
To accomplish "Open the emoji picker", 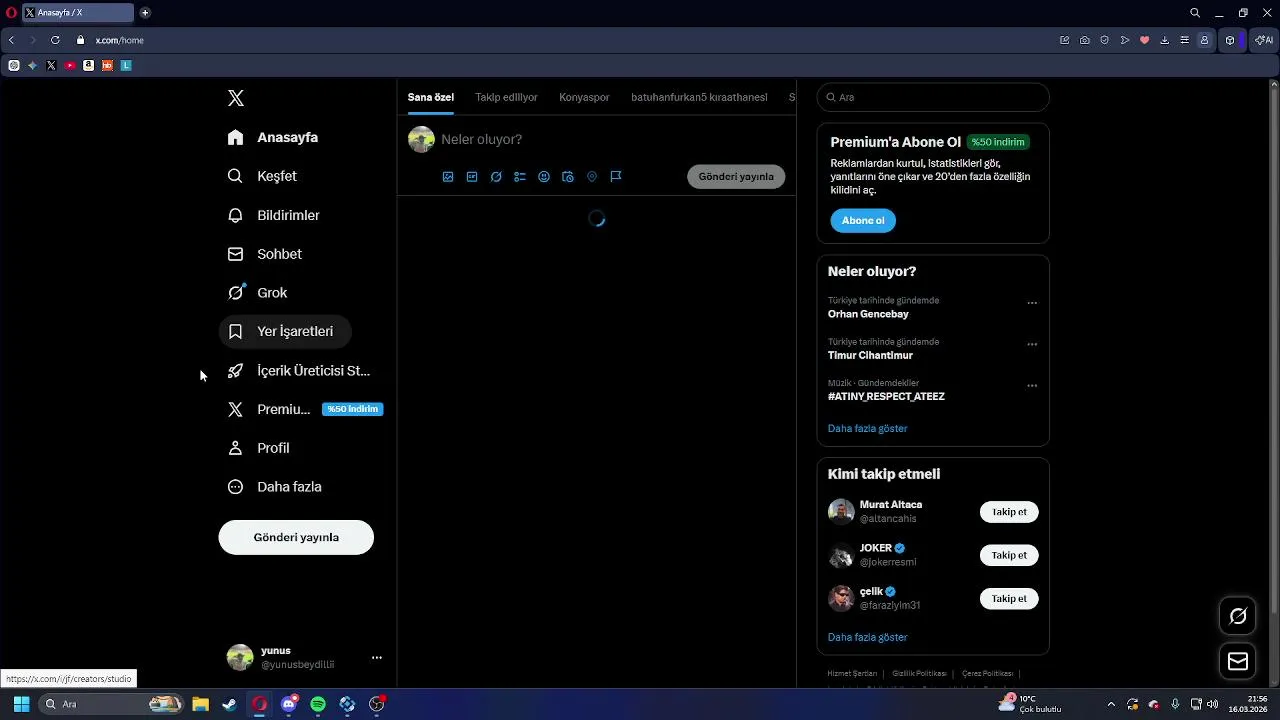I will [x=544, y=177].
